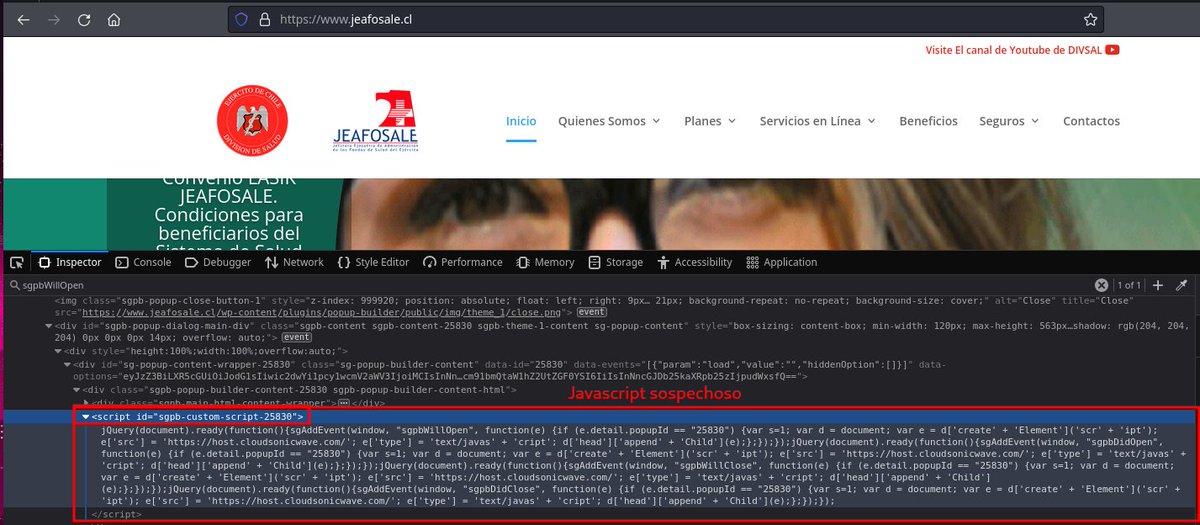
Task: Select the script id sgpb-custom-script-25830 line
Action: [x=198, y=416]
